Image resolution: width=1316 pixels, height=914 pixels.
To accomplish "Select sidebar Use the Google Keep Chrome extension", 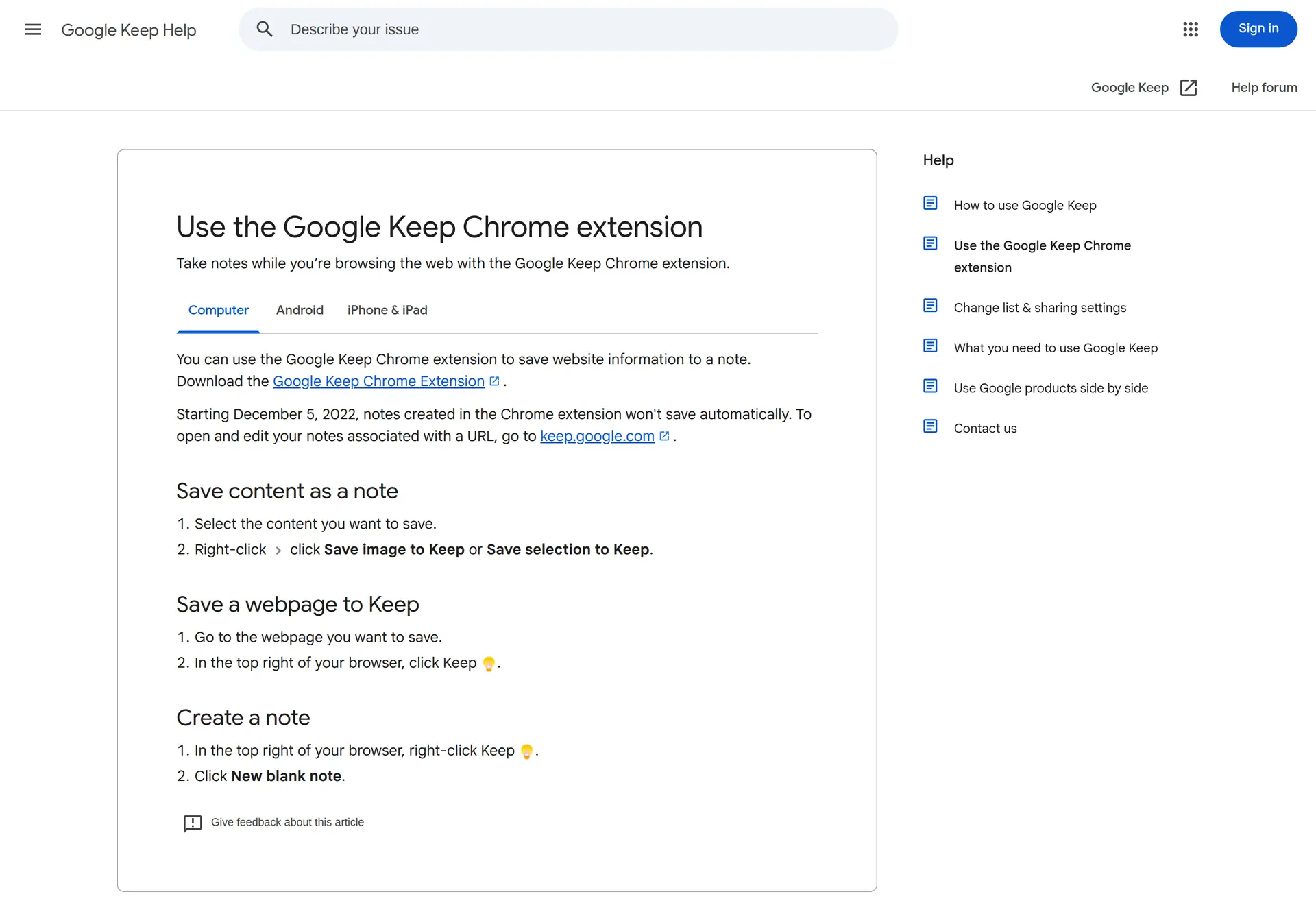I will [x=1042, y=256].
